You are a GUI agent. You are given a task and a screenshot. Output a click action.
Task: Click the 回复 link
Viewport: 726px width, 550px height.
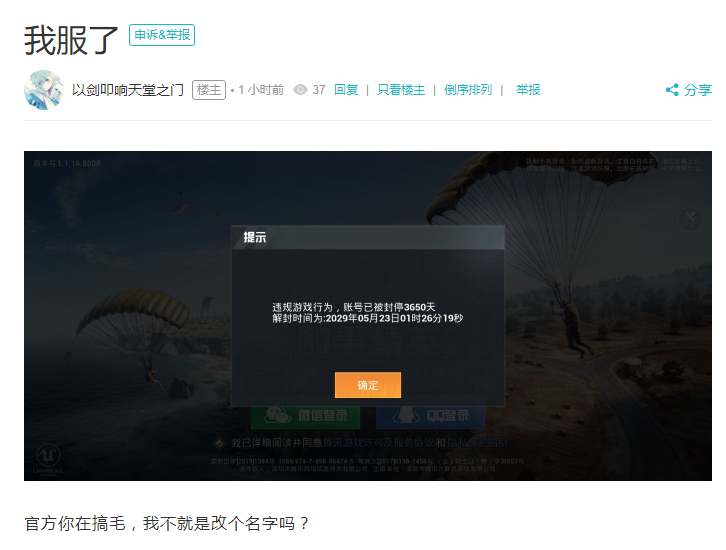[x=346, y=89]
